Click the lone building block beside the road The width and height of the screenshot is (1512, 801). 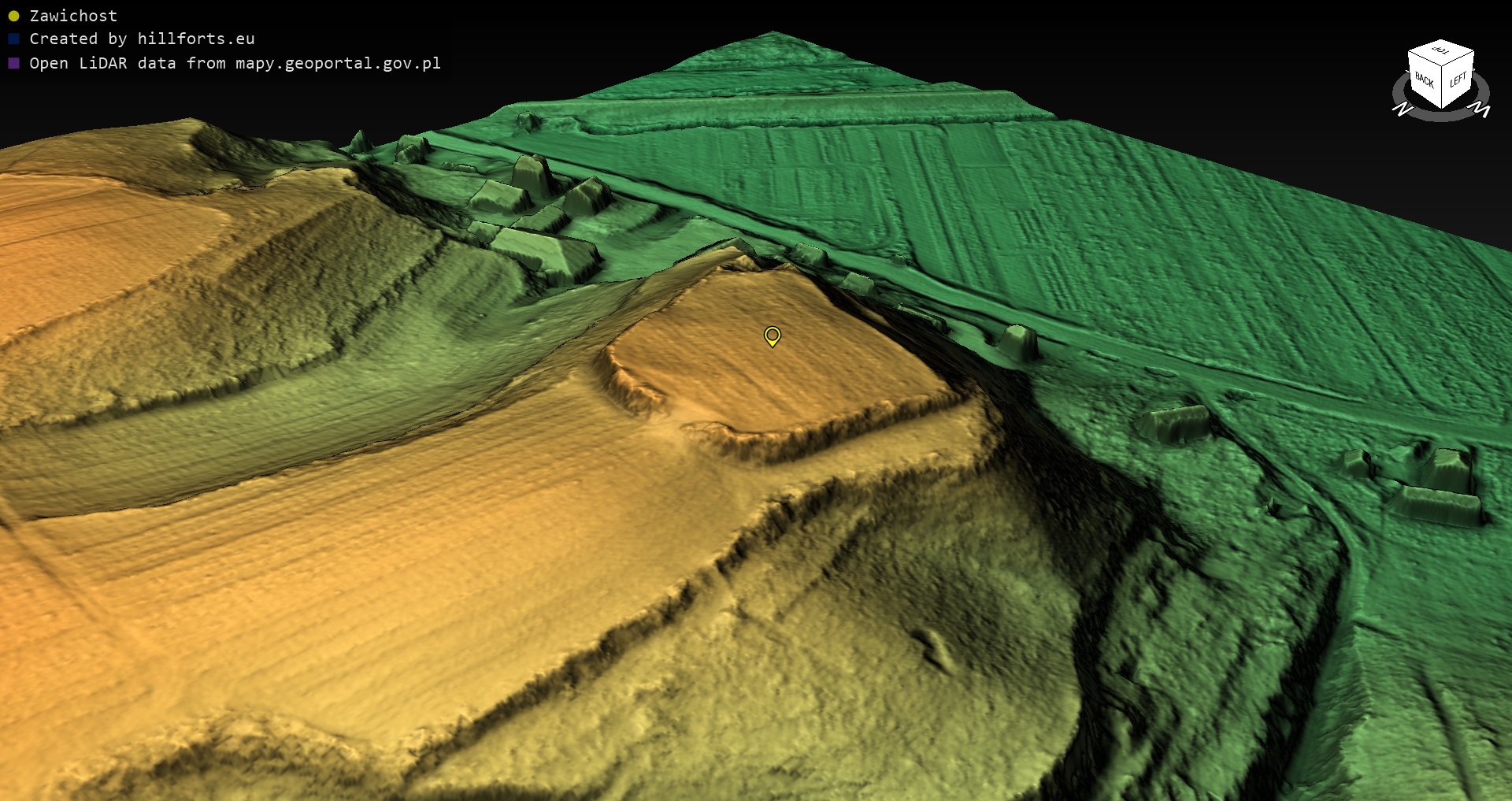coord(1019,343)
